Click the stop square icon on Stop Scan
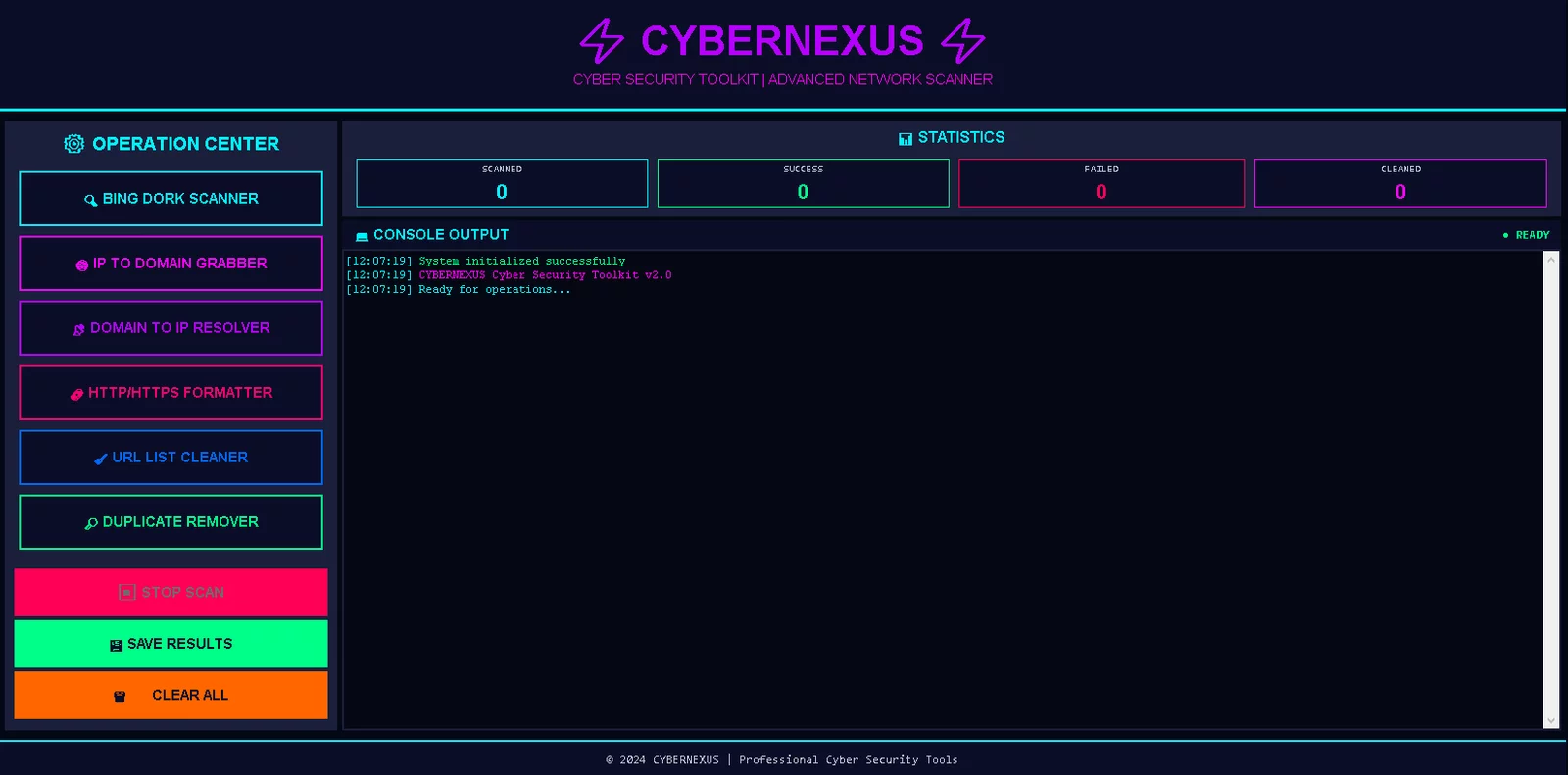This screenshot has height=775, width=1568. click(127, 593)
